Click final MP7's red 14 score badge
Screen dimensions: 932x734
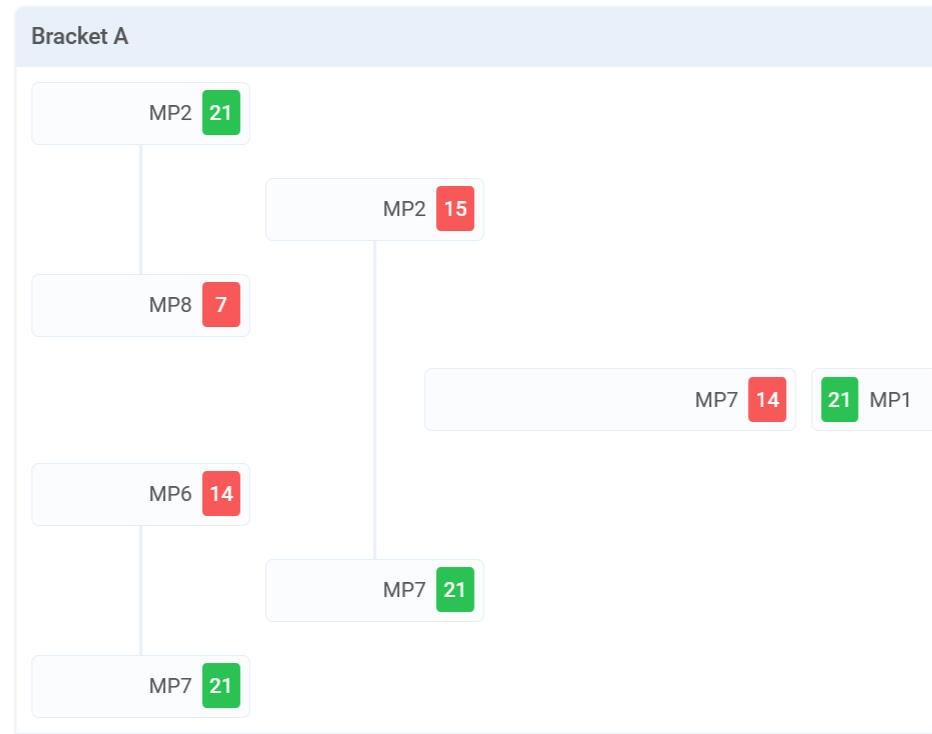click(767, 400)
